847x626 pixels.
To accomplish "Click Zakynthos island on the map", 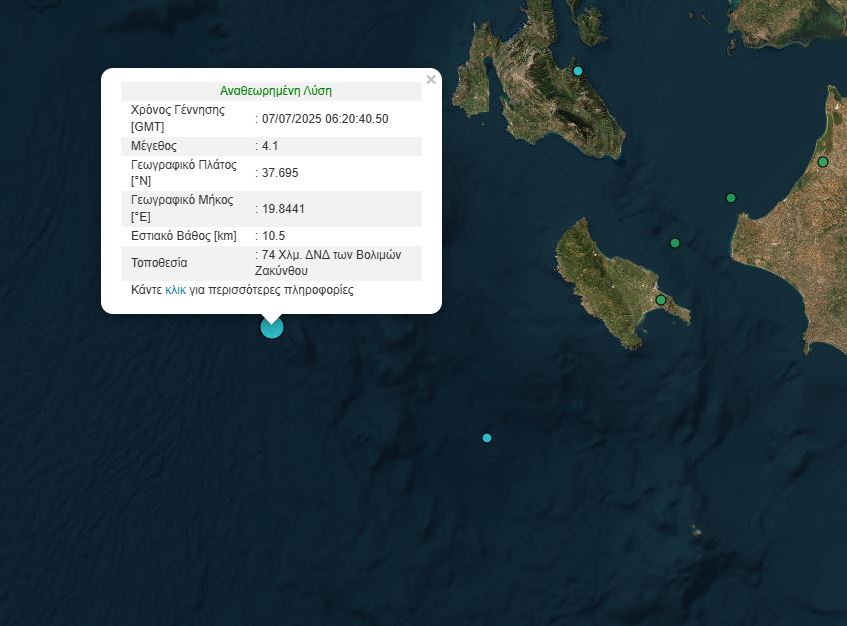I will point(610,280).
